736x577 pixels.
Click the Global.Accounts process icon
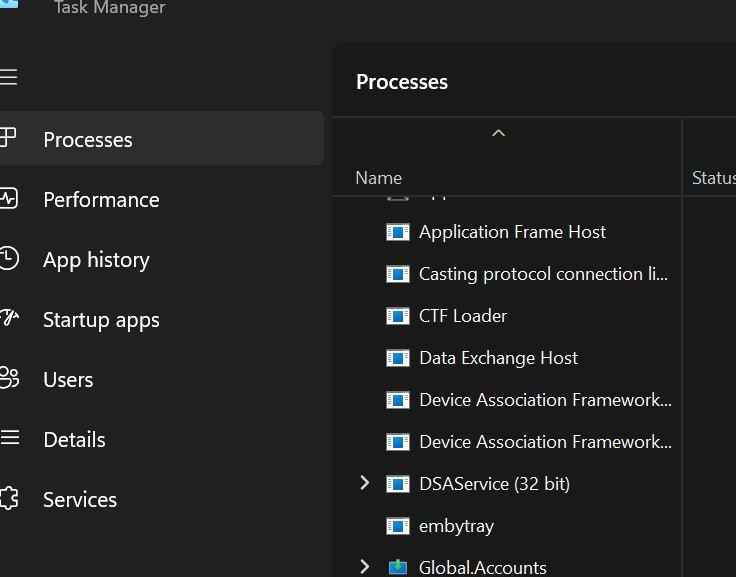point(398,567)
